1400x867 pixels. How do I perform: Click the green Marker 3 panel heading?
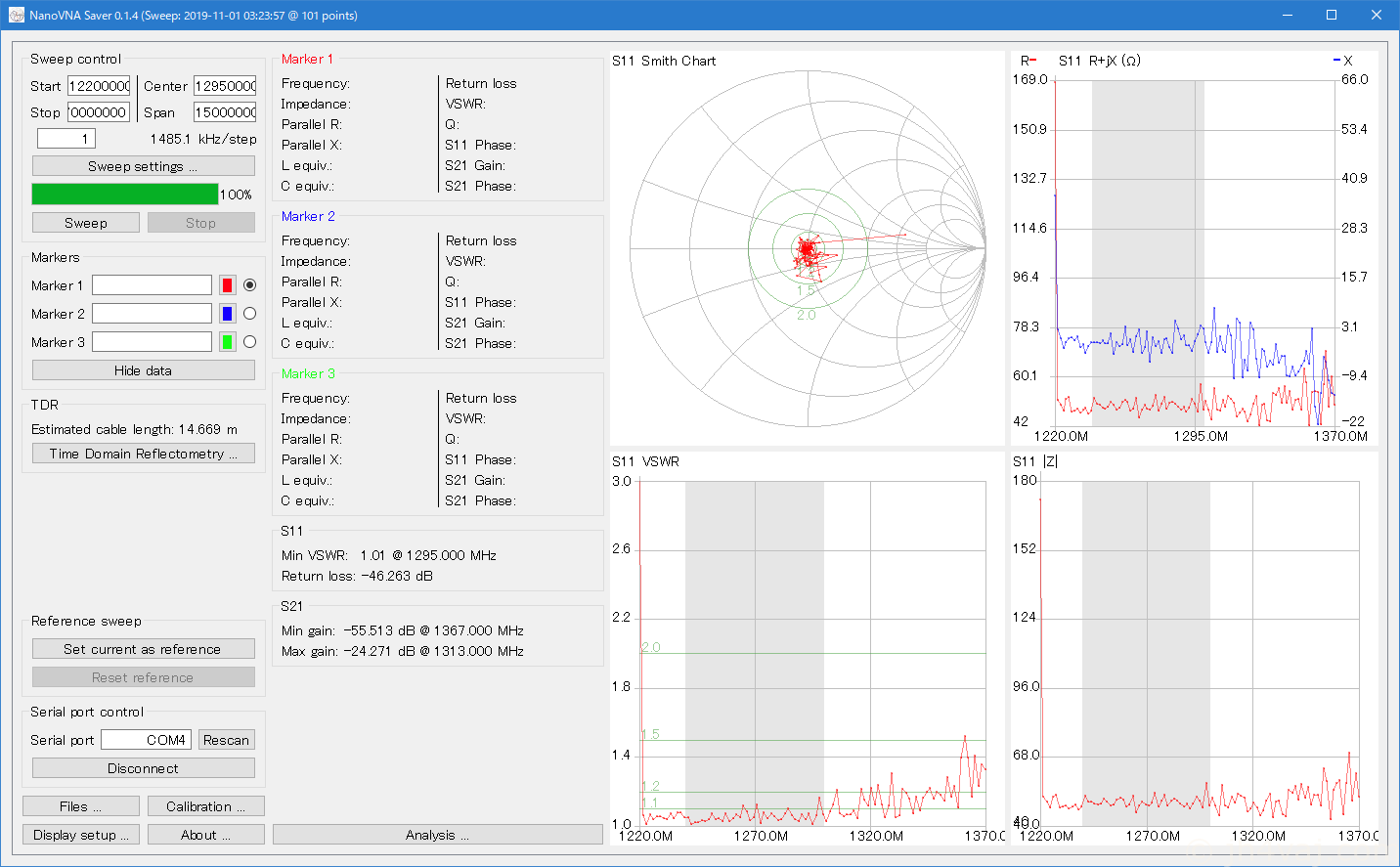coord(308,373)
